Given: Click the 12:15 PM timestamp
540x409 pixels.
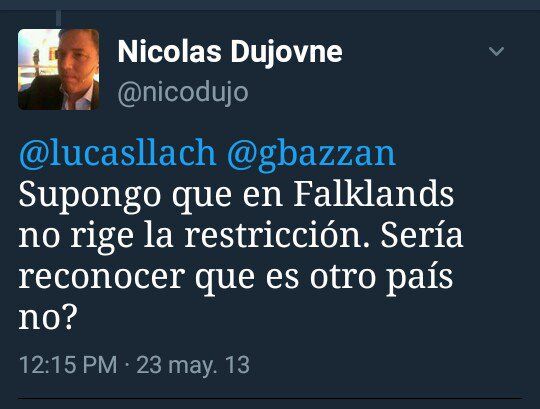Looking at the screenshot, I should 68,365.
